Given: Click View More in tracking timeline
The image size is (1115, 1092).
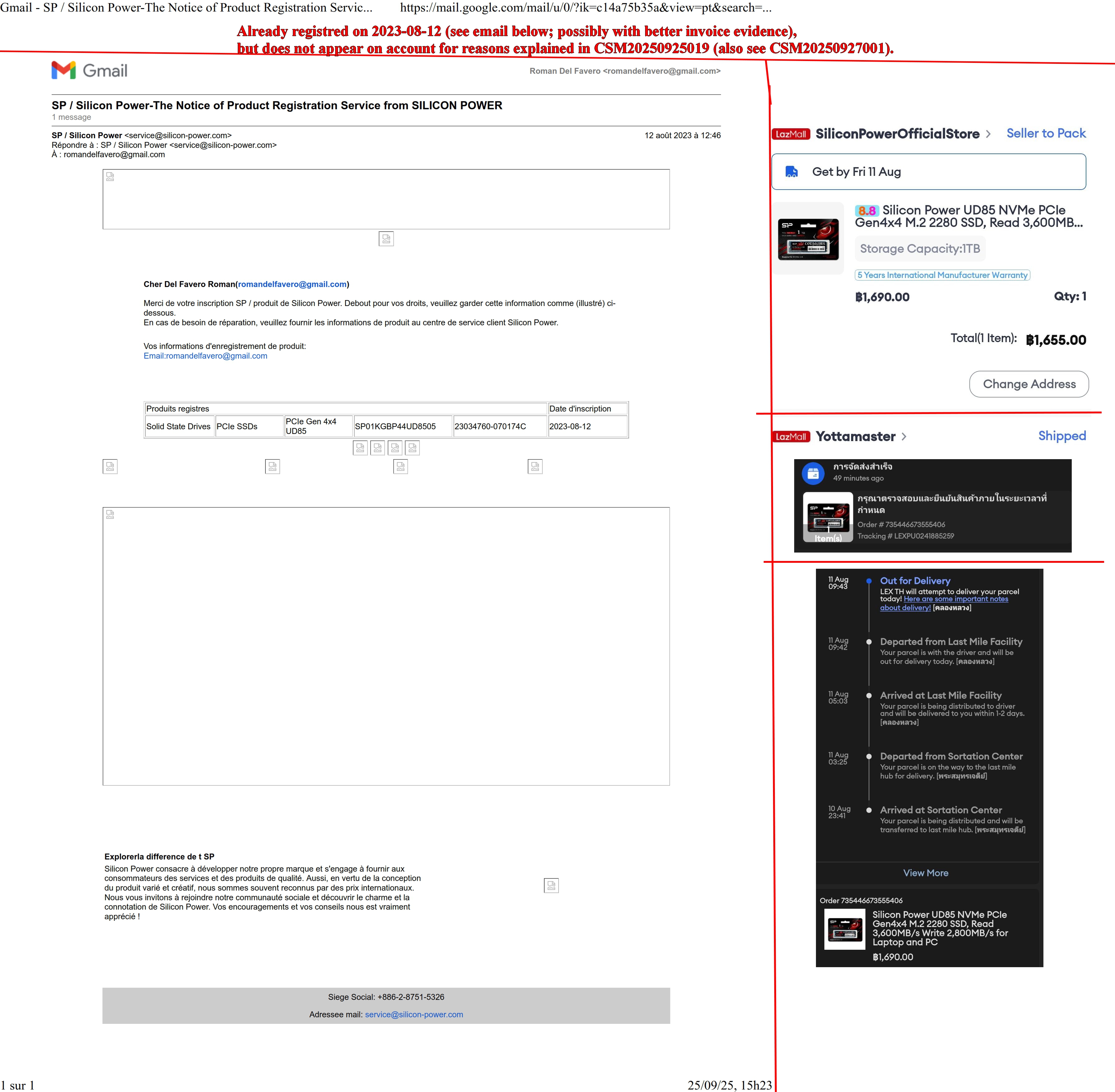Looking at the screenshot, I should coord(925,873).
